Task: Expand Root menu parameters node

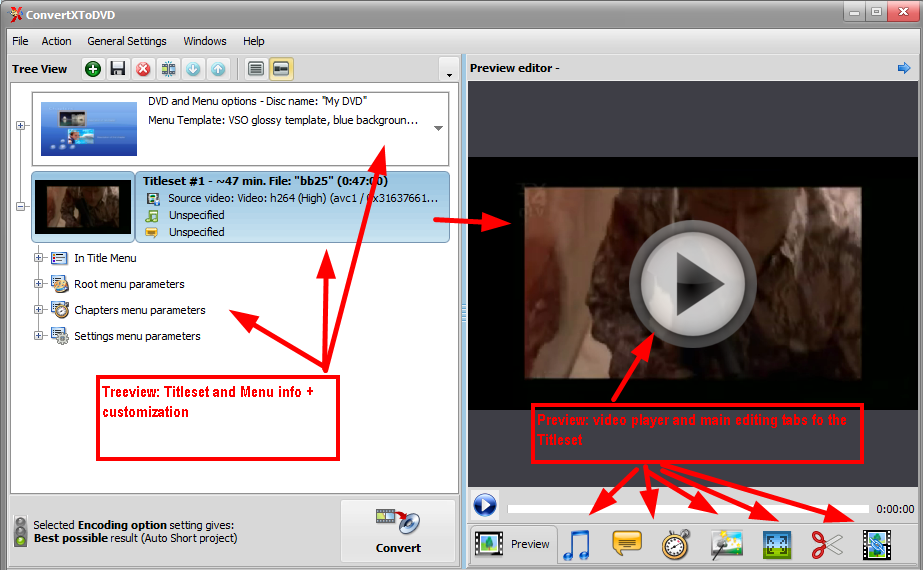Action: [38, 283]
